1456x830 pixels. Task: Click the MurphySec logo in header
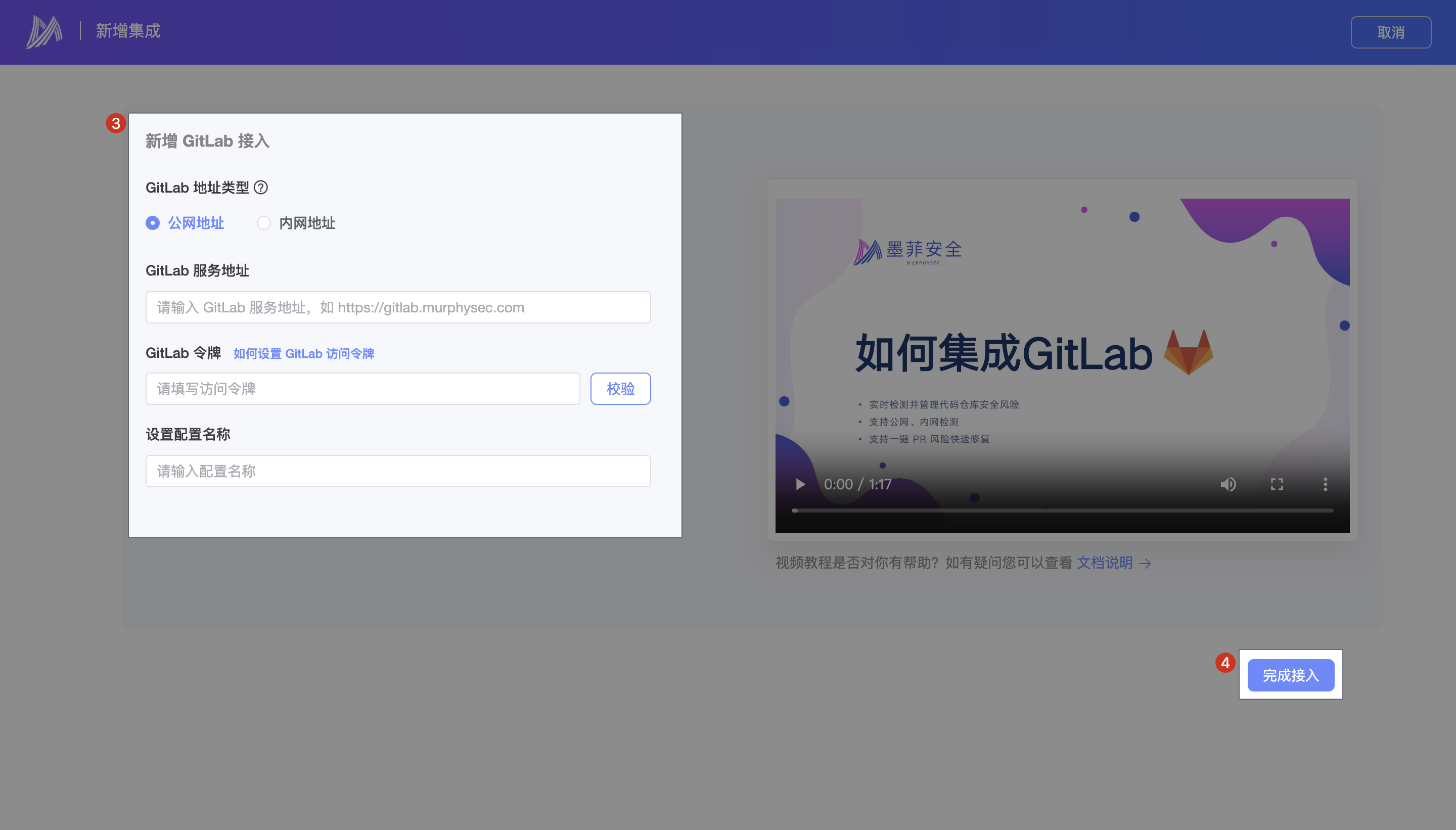[x=44, y=31]
